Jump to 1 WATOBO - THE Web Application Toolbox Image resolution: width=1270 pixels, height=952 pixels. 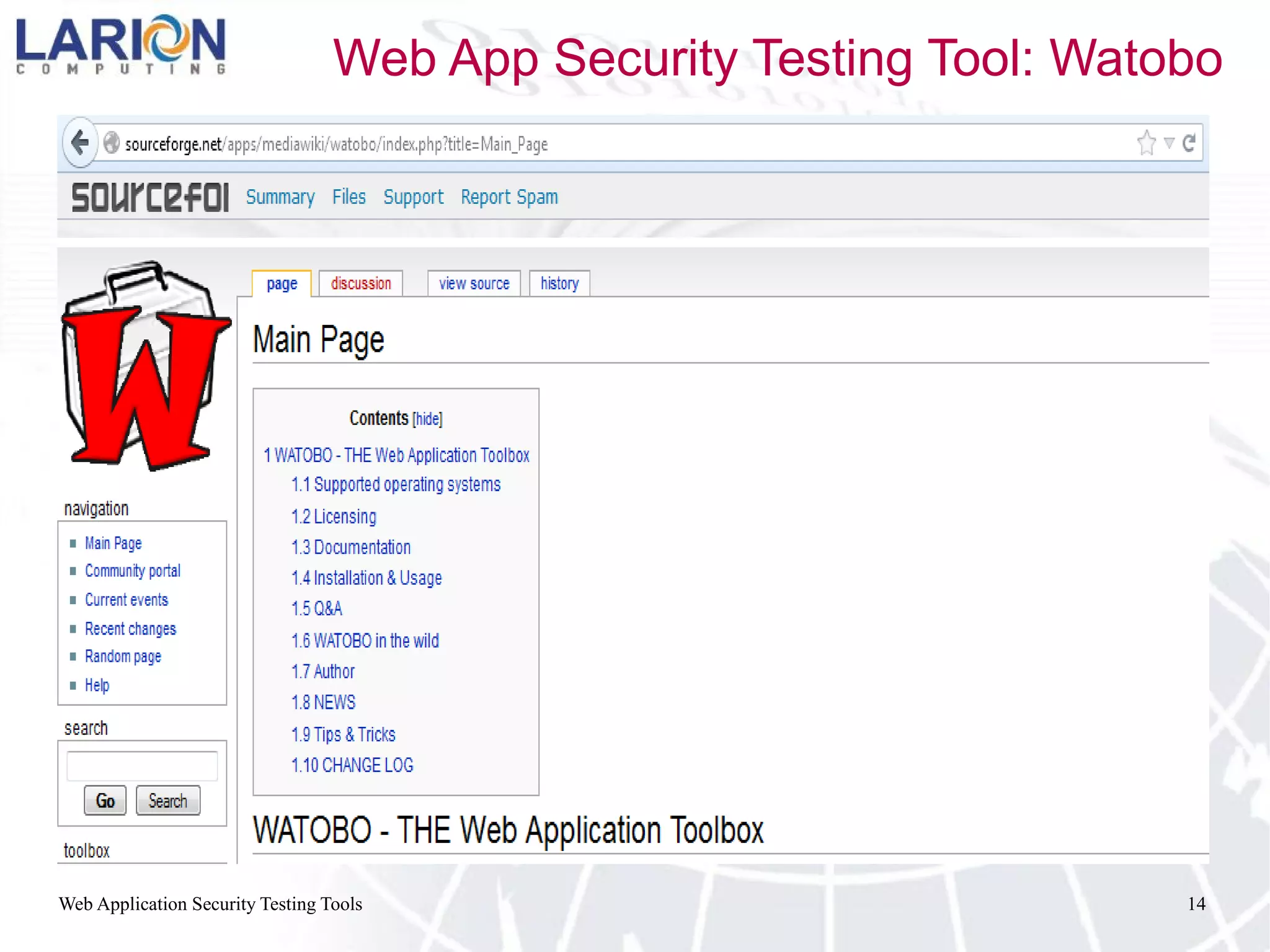click(396, 455)
